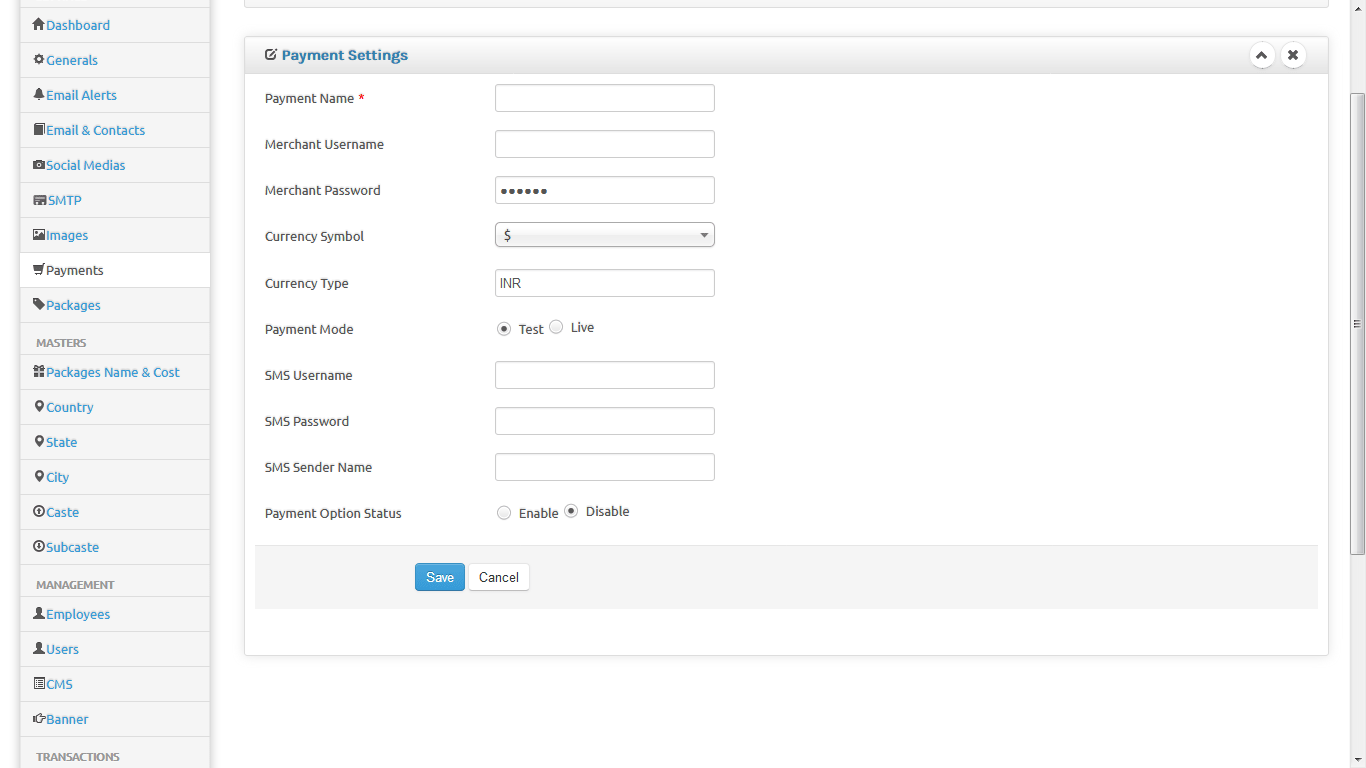Click the Employees user icon

tap(39, 613)
